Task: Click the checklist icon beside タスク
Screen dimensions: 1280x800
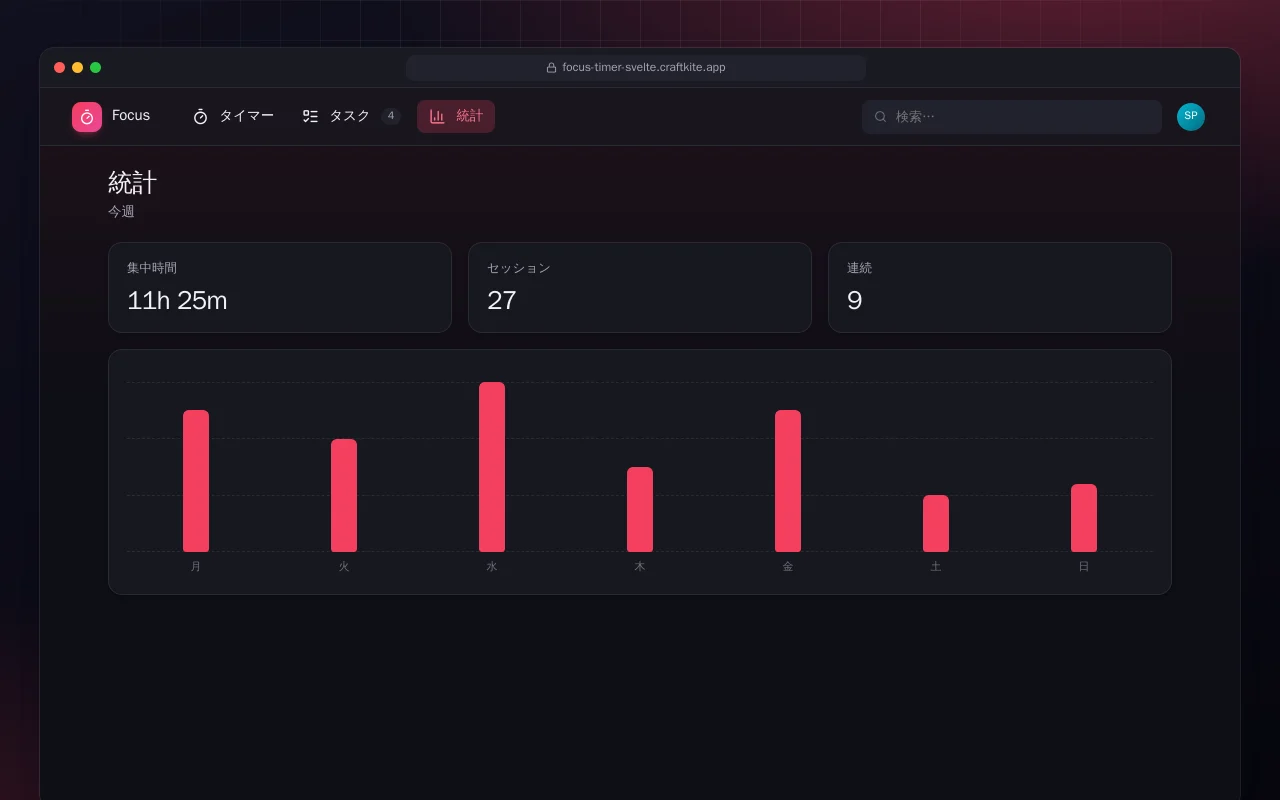Action: click(x=310, y=117)
